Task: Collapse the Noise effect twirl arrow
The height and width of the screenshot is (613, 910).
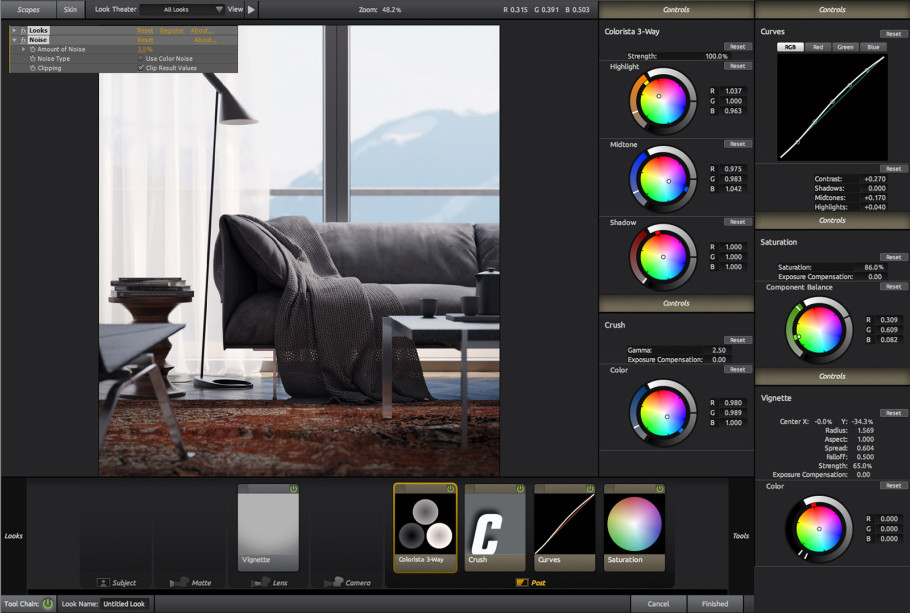Action: (14, 40)
